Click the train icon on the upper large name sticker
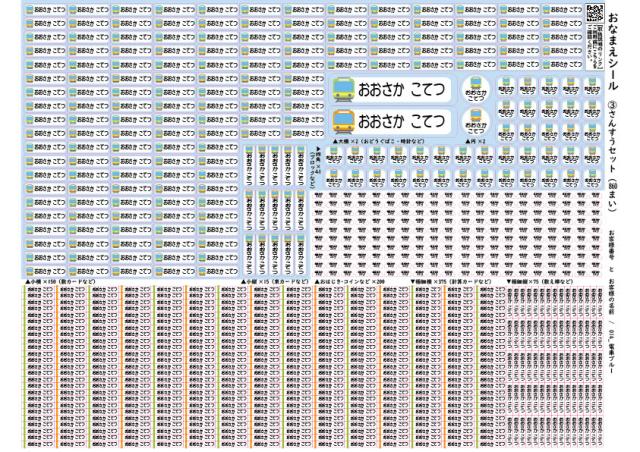This screenshot has height=452, width=640. tap(343, 89)
